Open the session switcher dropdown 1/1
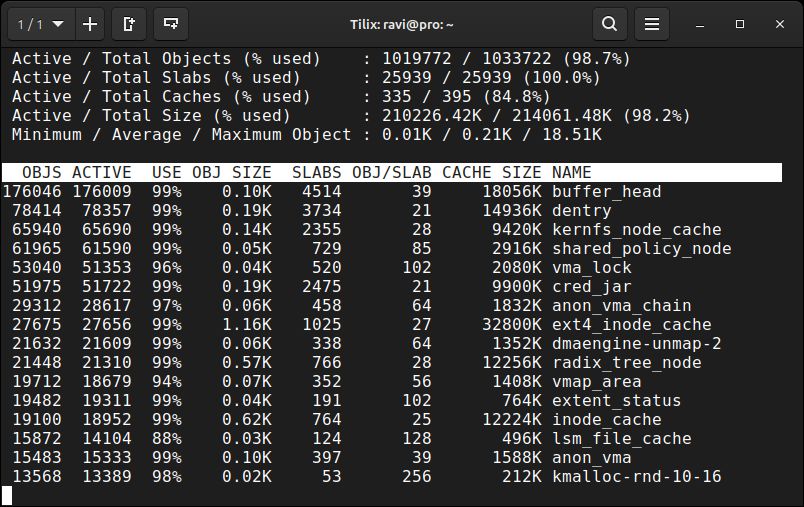This screenshot has width=804, height=507. pos(42,24)
